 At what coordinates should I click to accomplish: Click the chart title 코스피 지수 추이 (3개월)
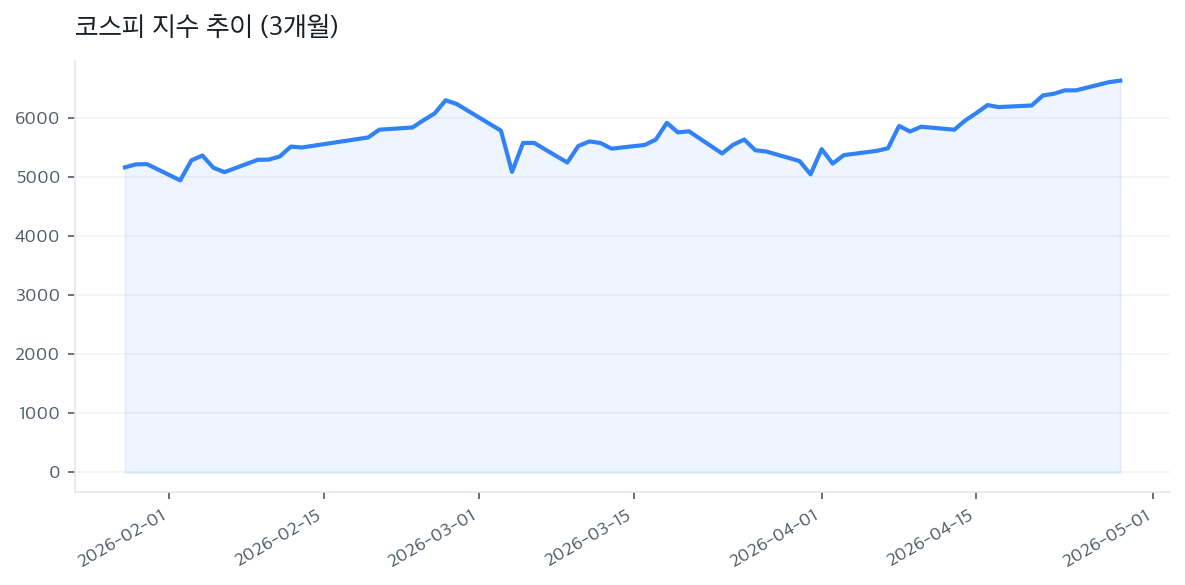[207, 27]
